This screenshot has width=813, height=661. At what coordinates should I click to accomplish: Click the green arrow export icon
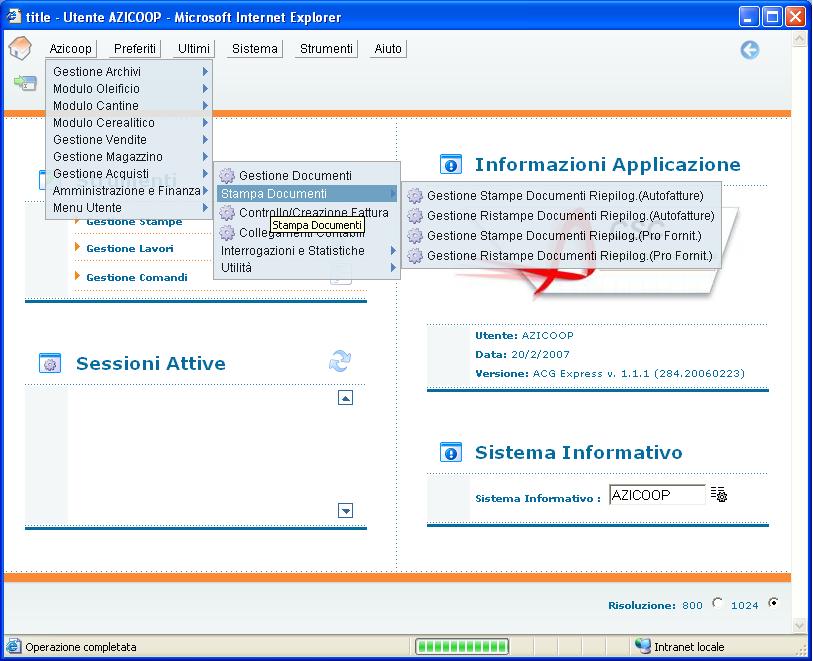pos(25,82)
